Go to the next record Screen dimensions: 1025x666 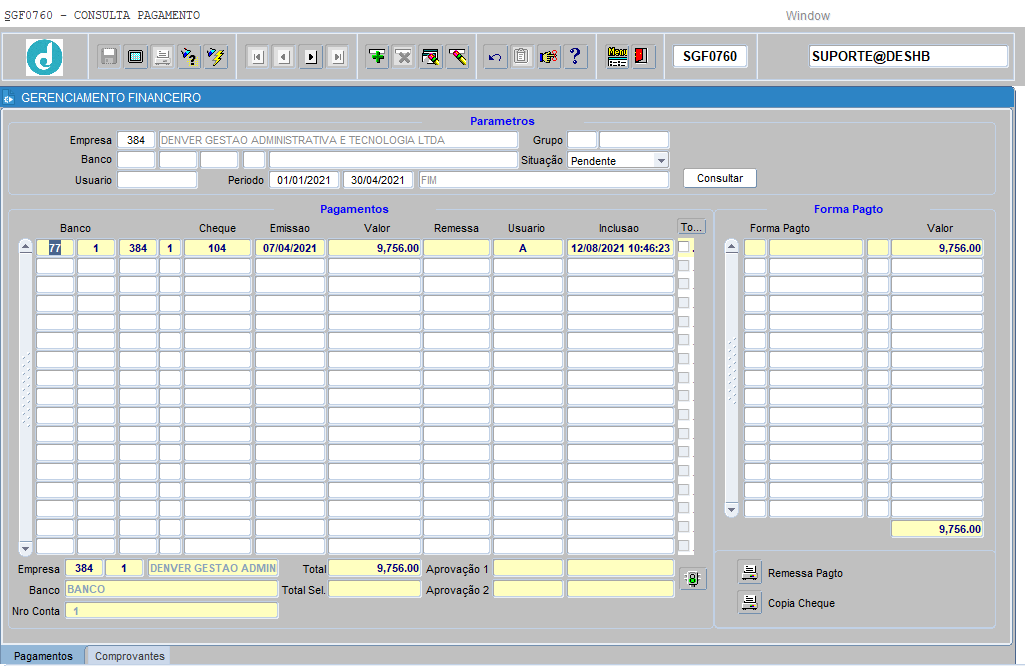point(311,57)
